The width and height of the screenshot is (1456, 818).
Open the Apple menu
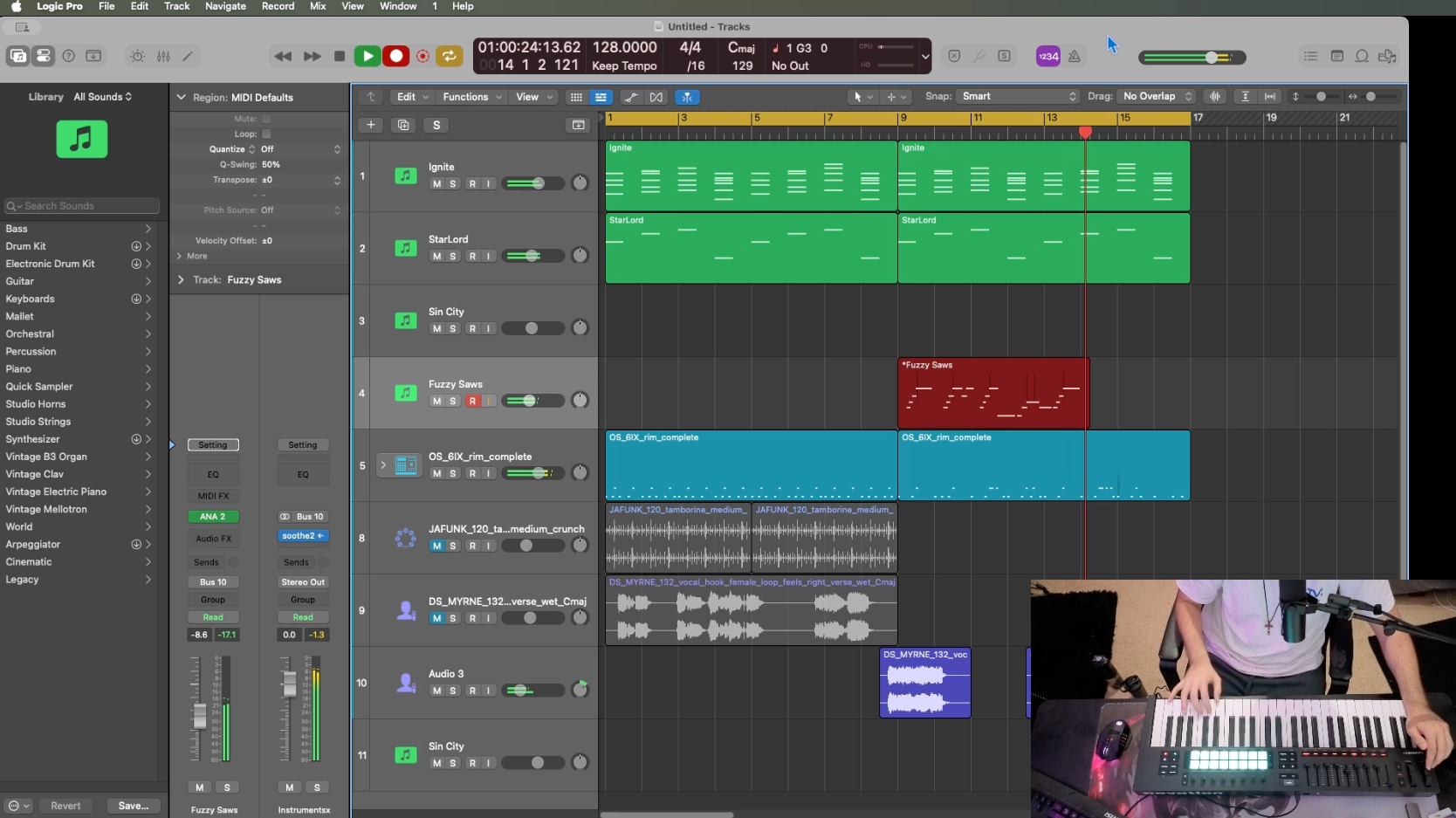[x=16, y=6]
